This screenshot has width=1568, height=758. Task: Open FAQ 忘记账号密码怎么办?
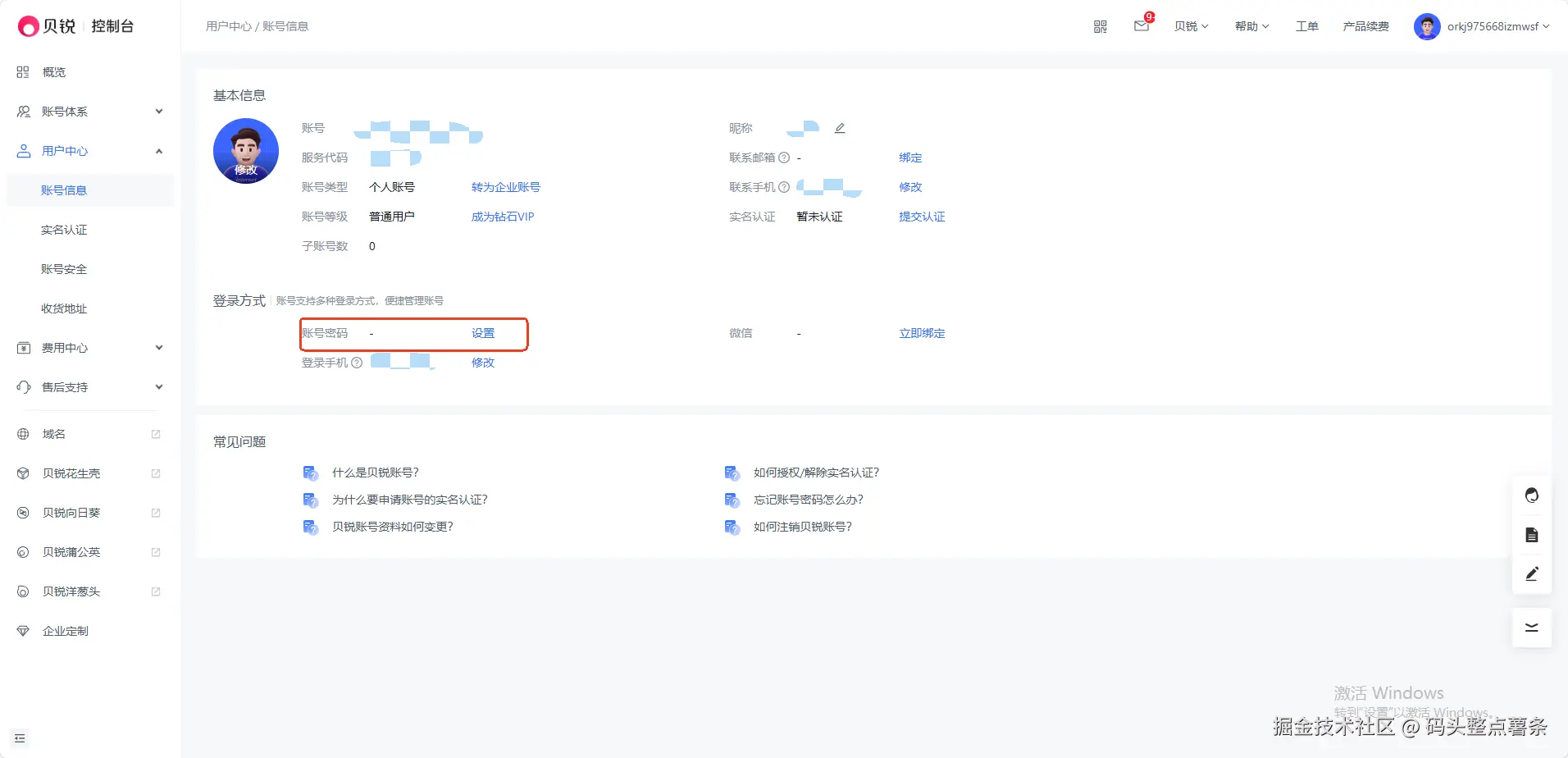pos(809,500)
